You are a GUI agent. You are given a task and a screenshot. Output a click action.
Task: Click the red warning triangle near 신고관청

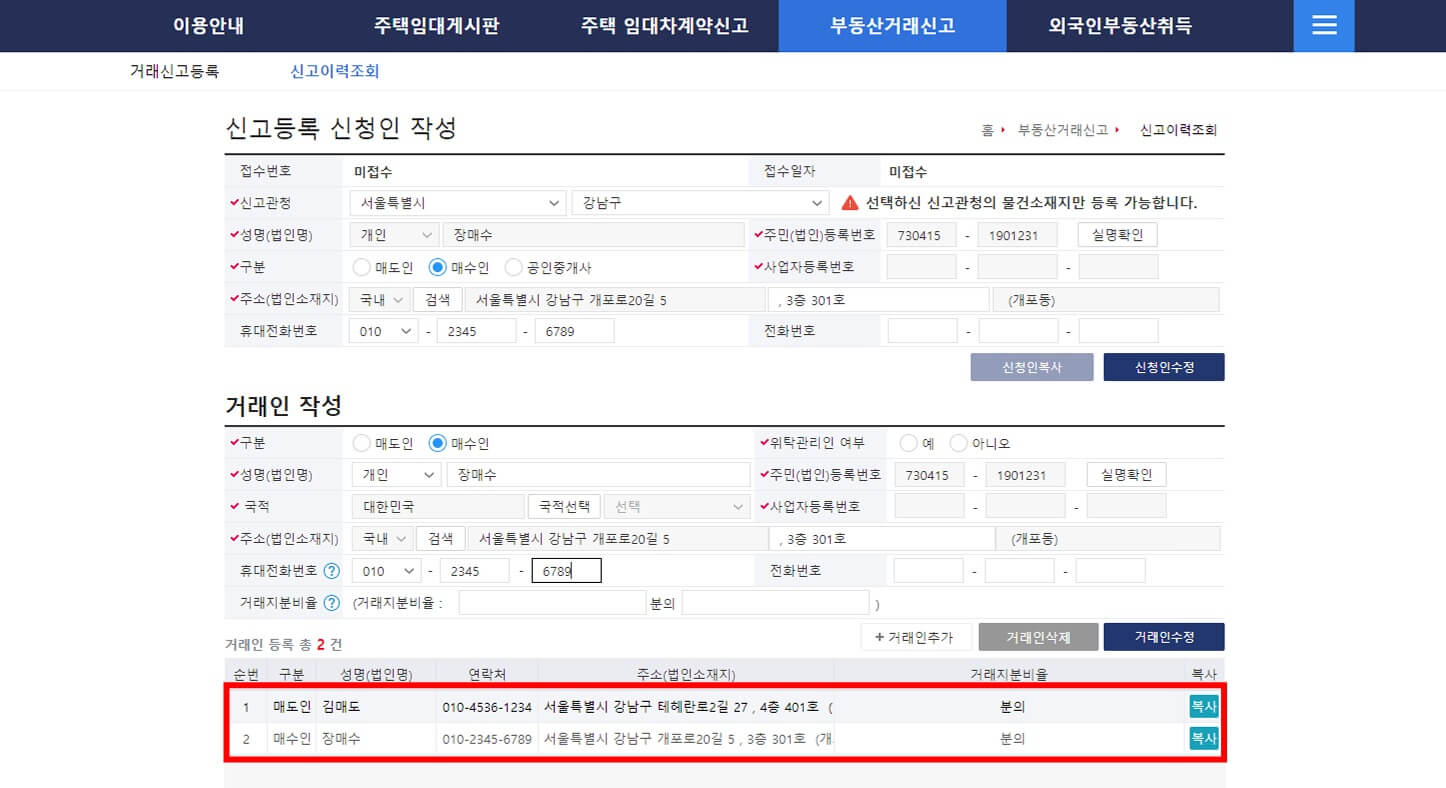[851, 202]
